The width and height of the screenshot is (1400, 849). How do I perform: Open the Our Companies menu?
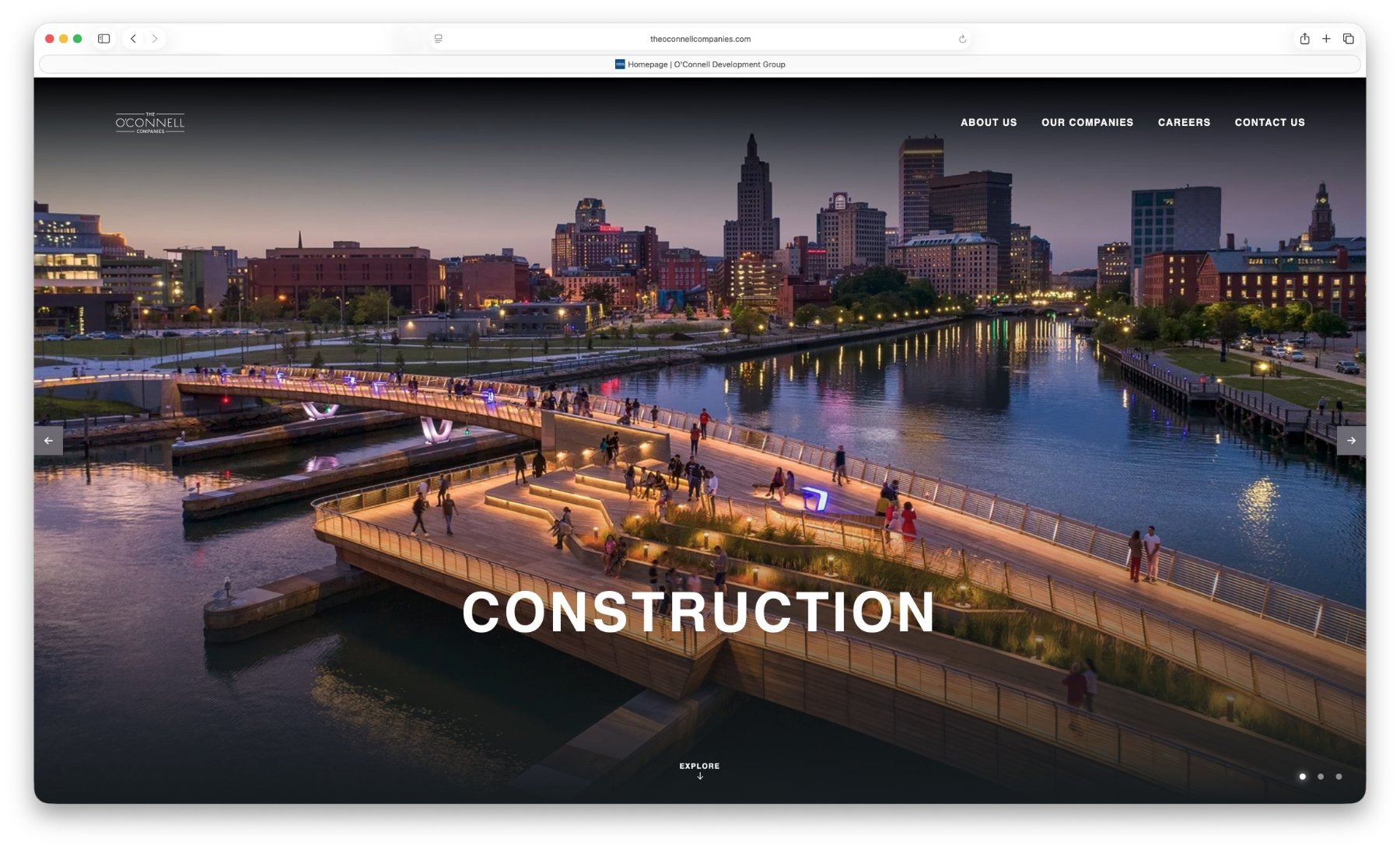(x=1087, y=123)
